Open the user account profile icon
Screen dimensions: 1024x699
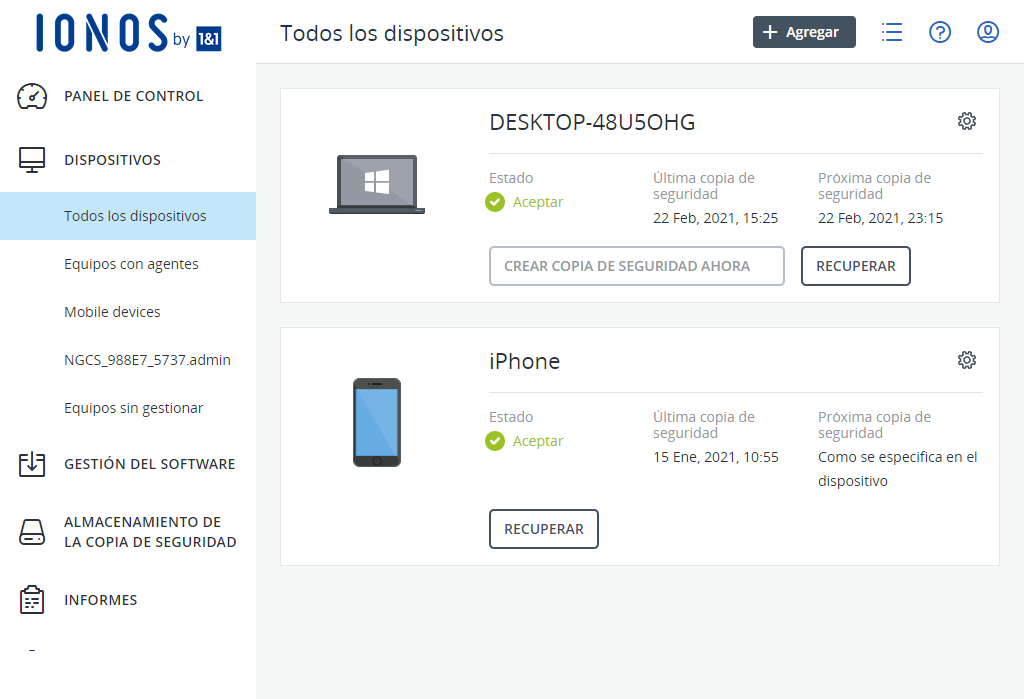click(987, 32)
